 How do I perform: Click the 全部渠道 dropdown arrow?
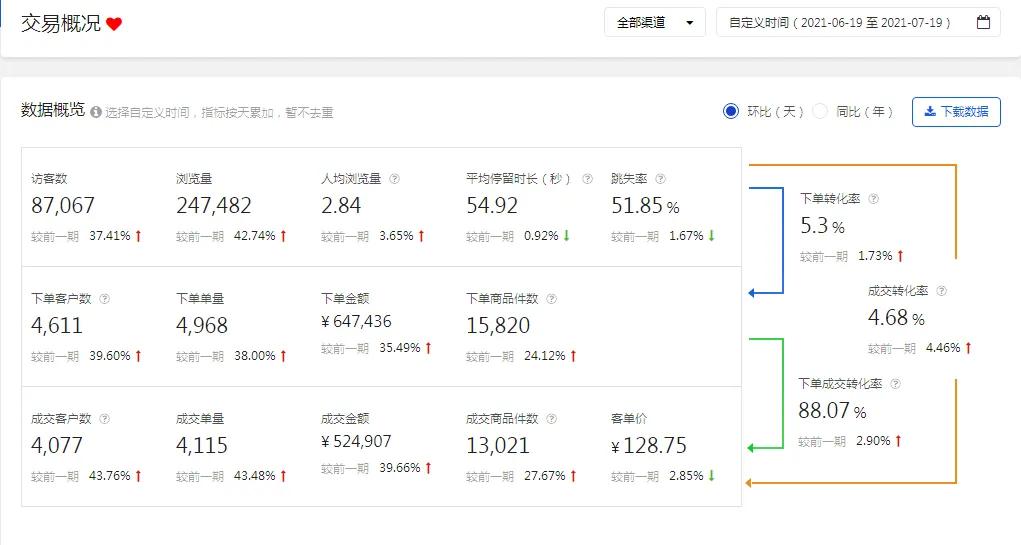[690, 23]
